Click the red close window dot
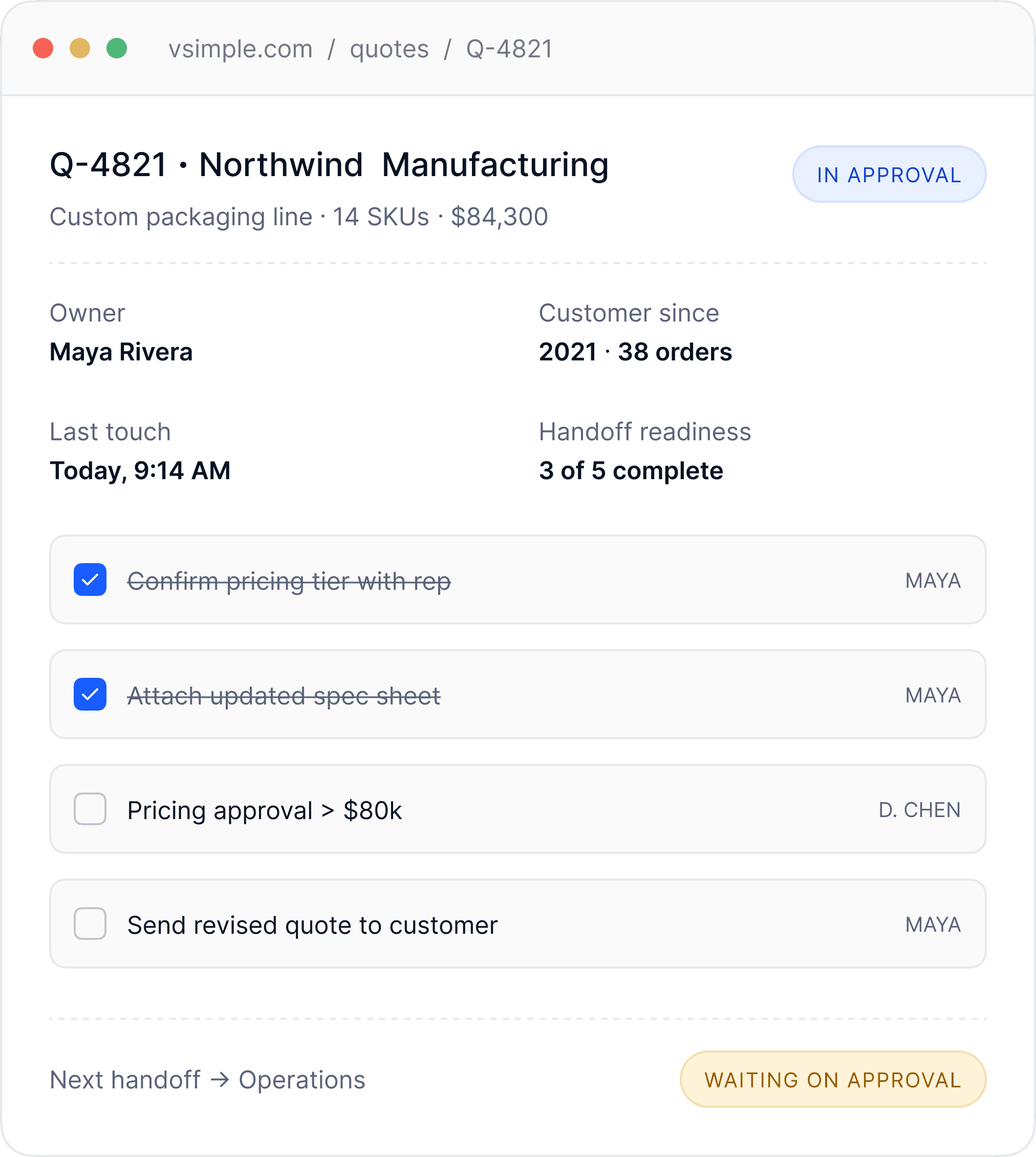 pos(44,49)
